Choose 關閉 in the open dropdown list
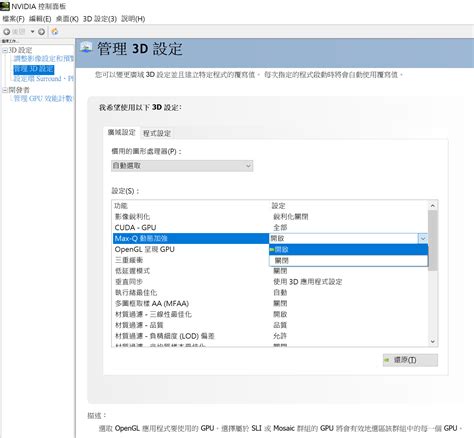 [348, 260]
